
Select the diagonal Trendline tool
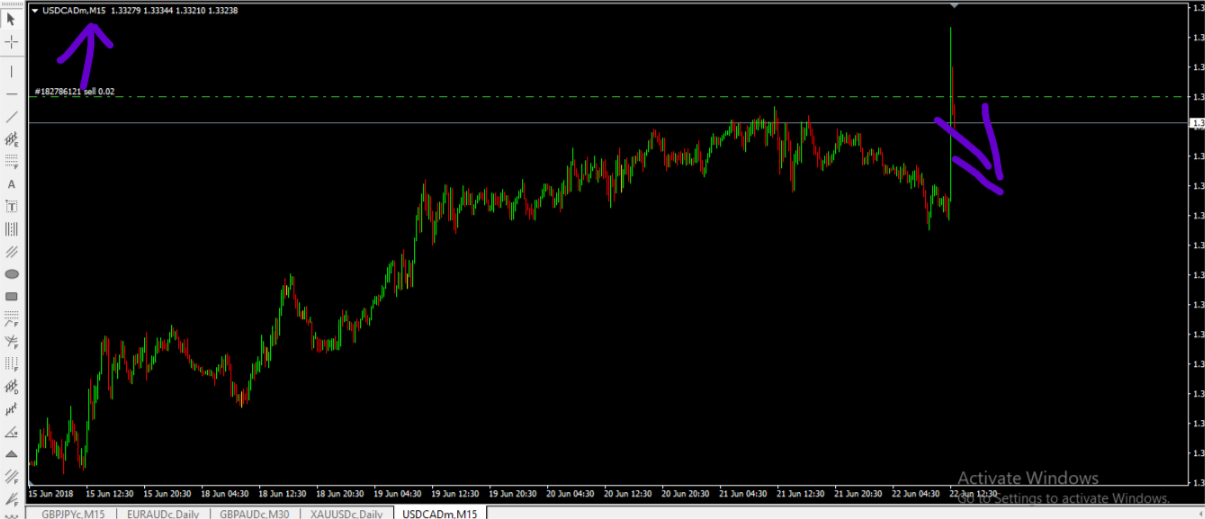pos(12,117)
